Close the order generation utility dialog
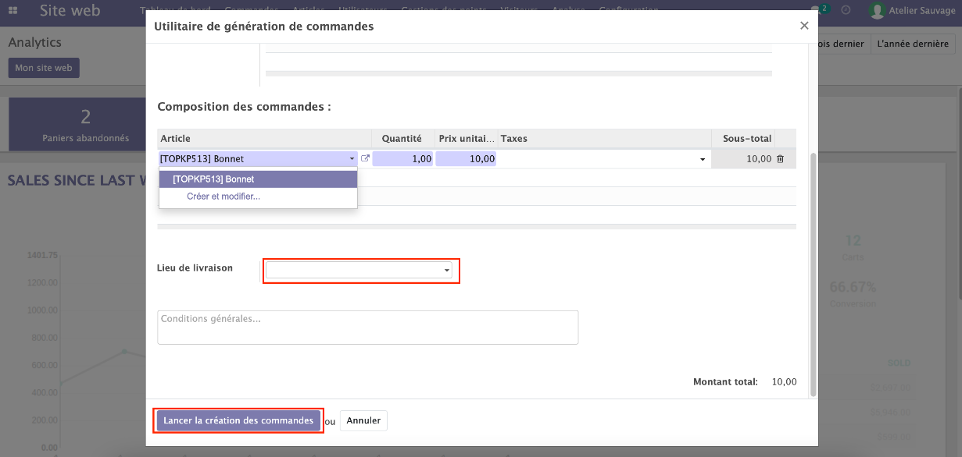 (x=804, y=26)
